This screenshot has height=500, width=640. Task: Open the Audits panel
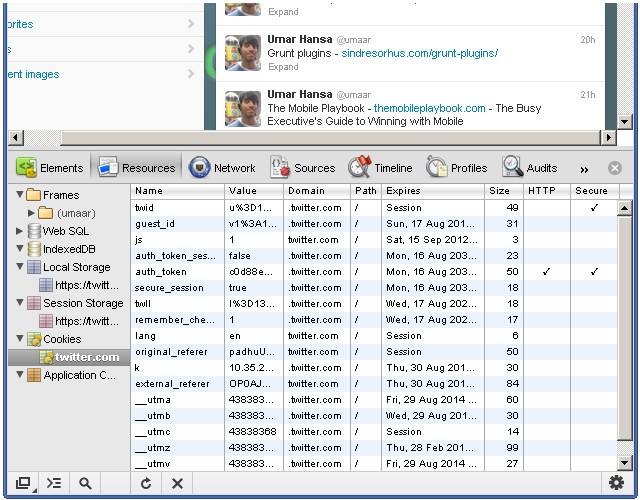pos(529,168)
